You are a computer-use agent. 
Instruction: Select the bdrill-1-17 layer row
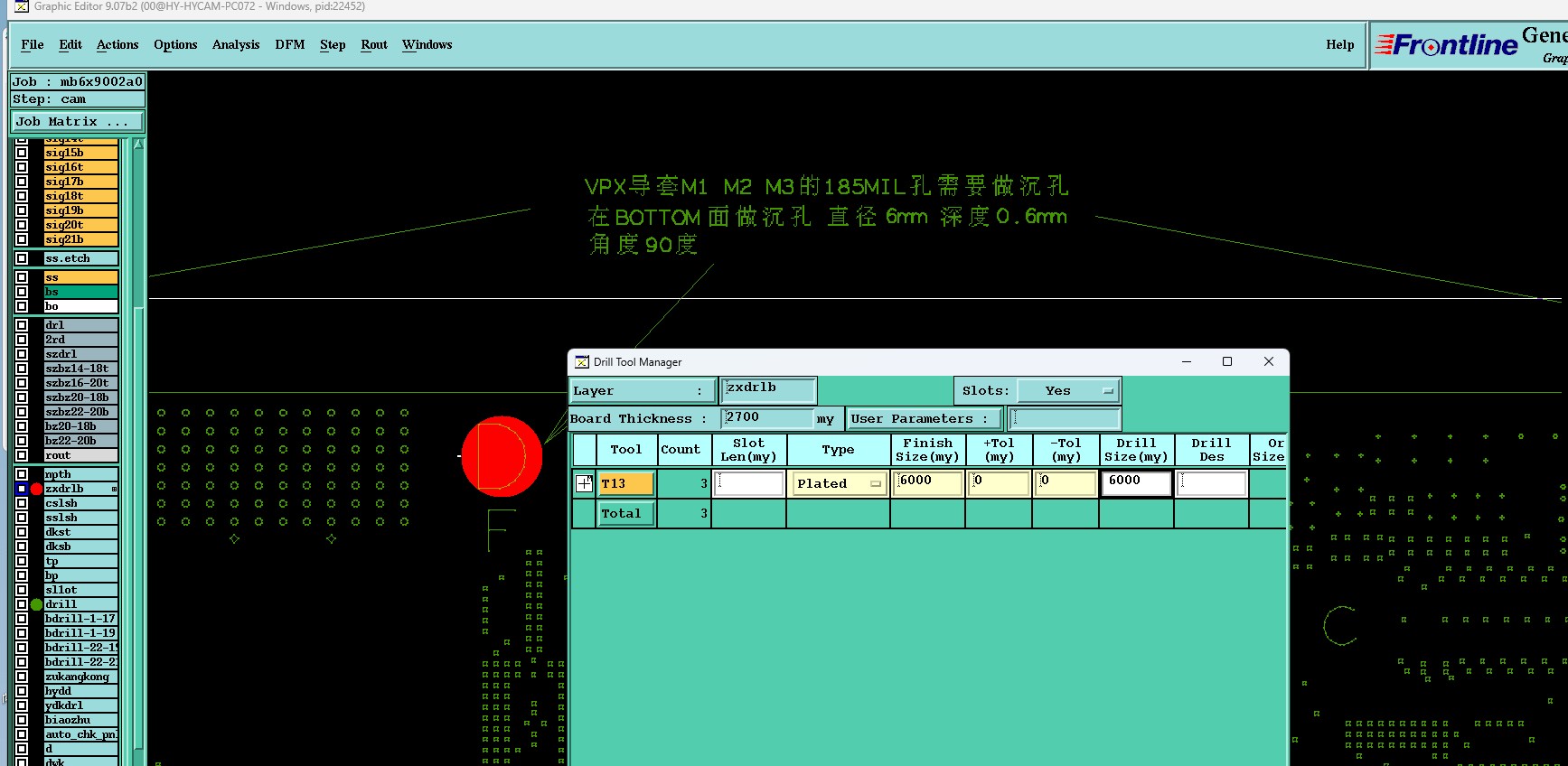81,619
